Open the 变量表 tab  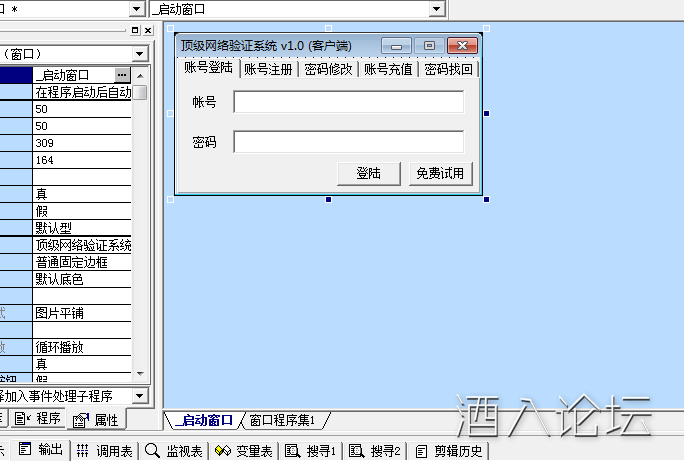click(x=244, y=451)
